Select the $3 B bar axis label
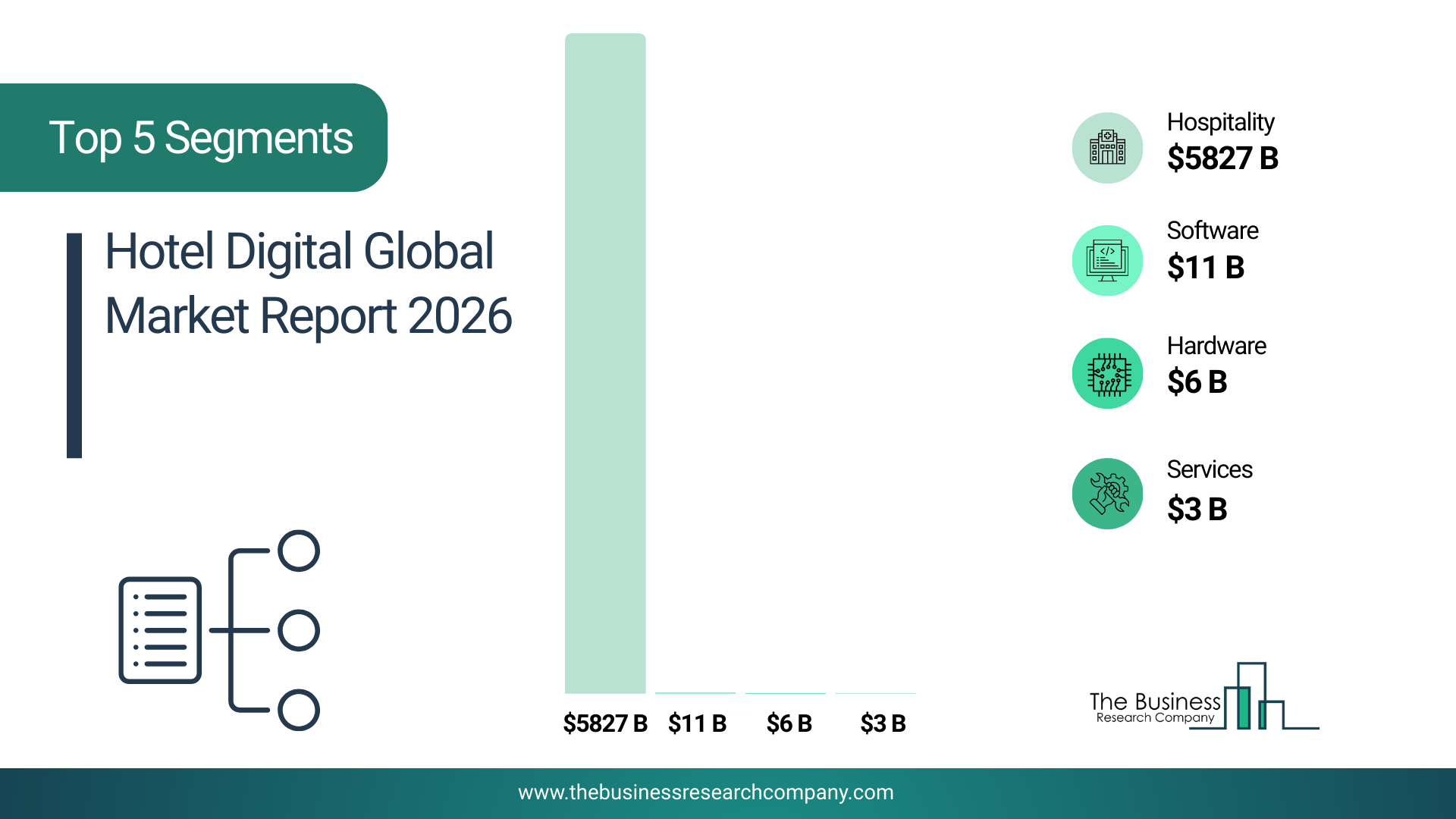 [883, 723]
